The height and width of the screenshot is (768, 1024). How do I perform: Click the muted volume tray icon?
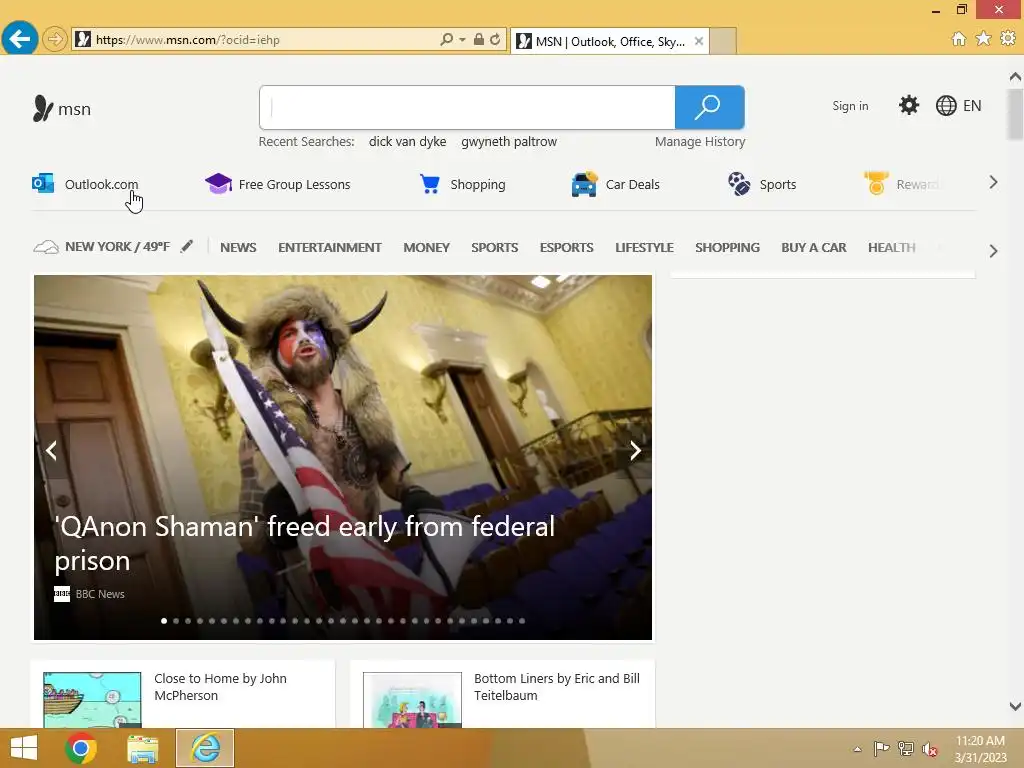tap(929, 749)
